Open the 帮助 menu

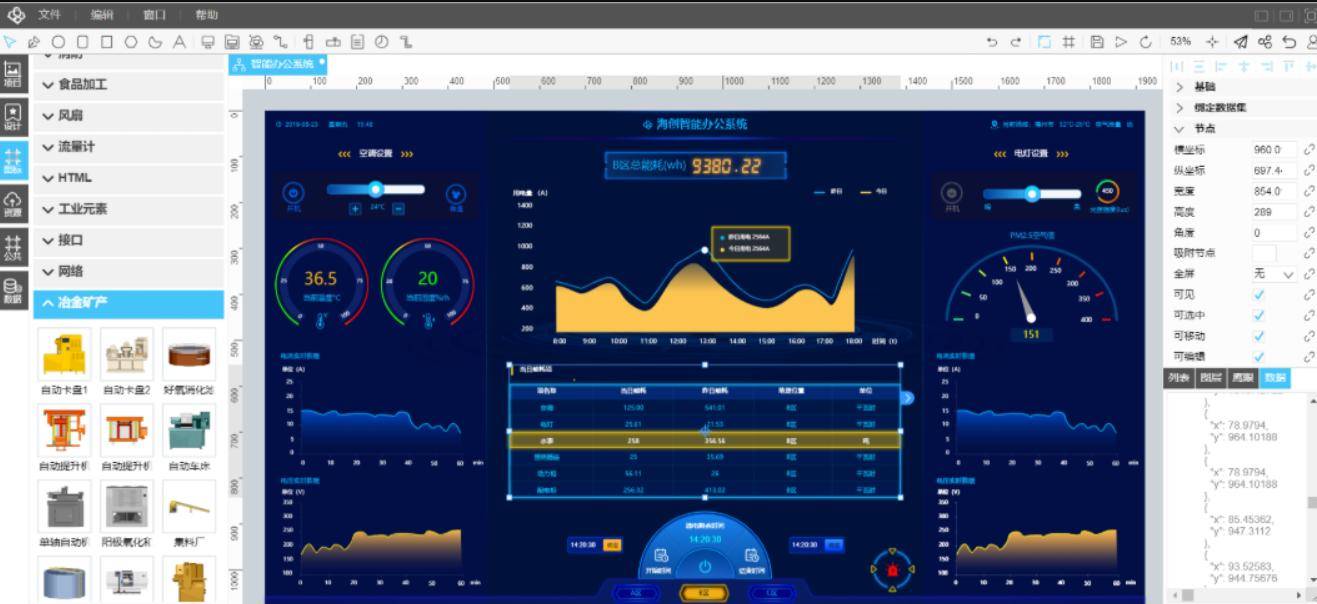[207, 15]
